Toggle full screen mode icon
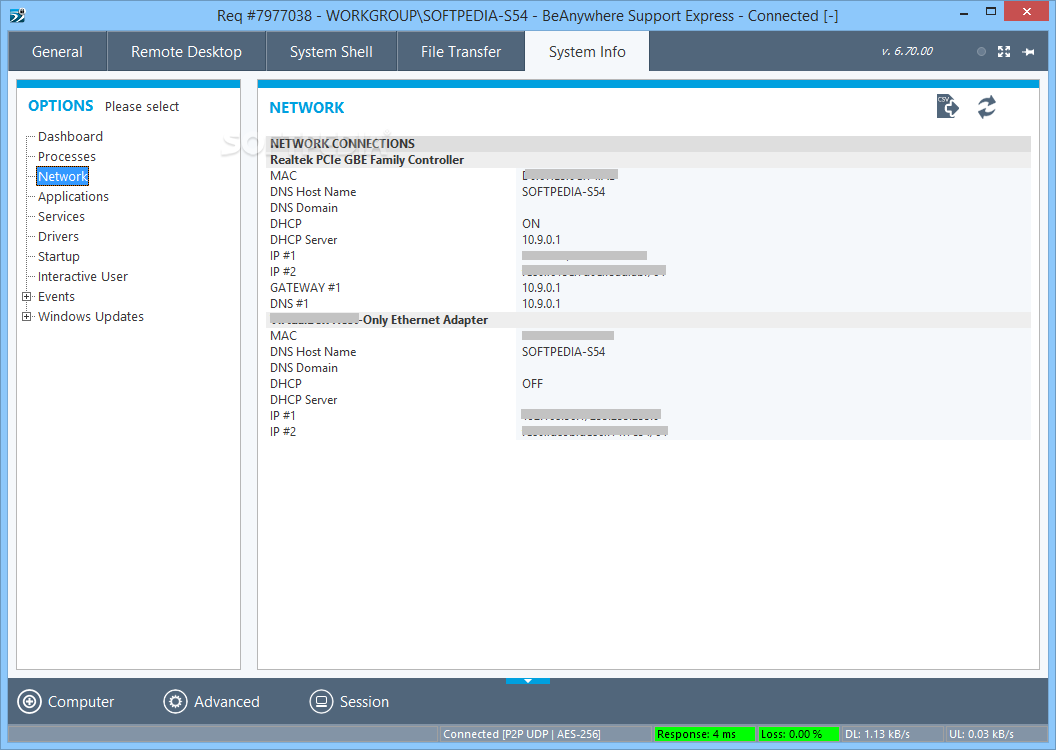Image resolution: width=1056 pixels, height=750 pixels. coord(1003,52)
